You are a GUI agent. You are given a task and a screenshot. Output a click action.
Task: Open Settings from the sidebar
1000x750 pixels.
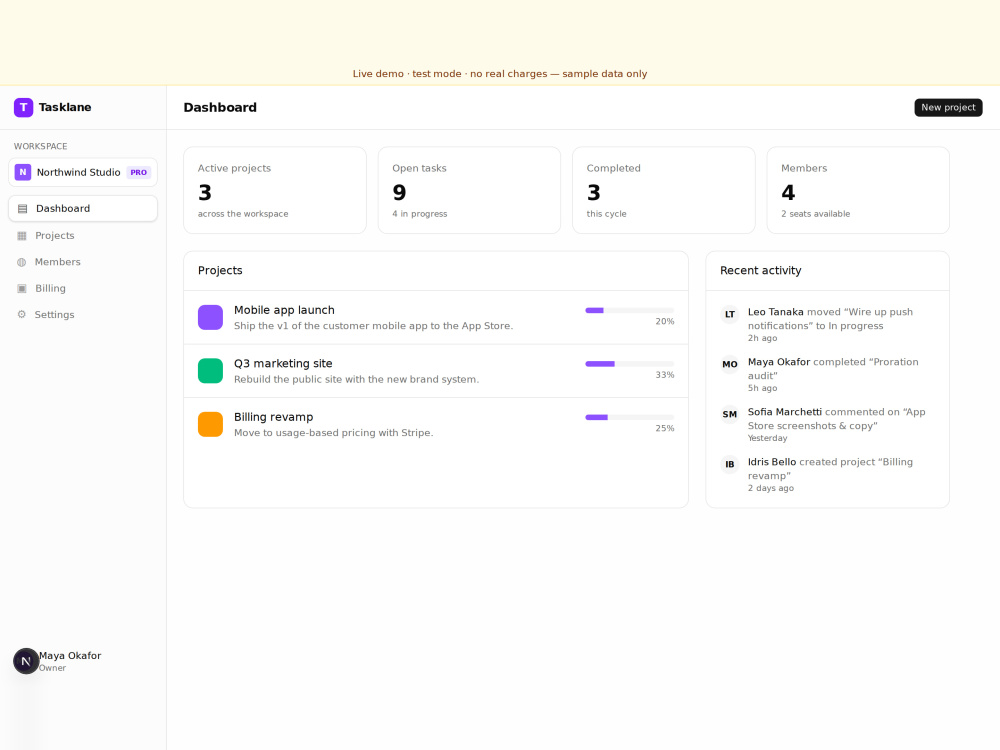tap(83, 314)
